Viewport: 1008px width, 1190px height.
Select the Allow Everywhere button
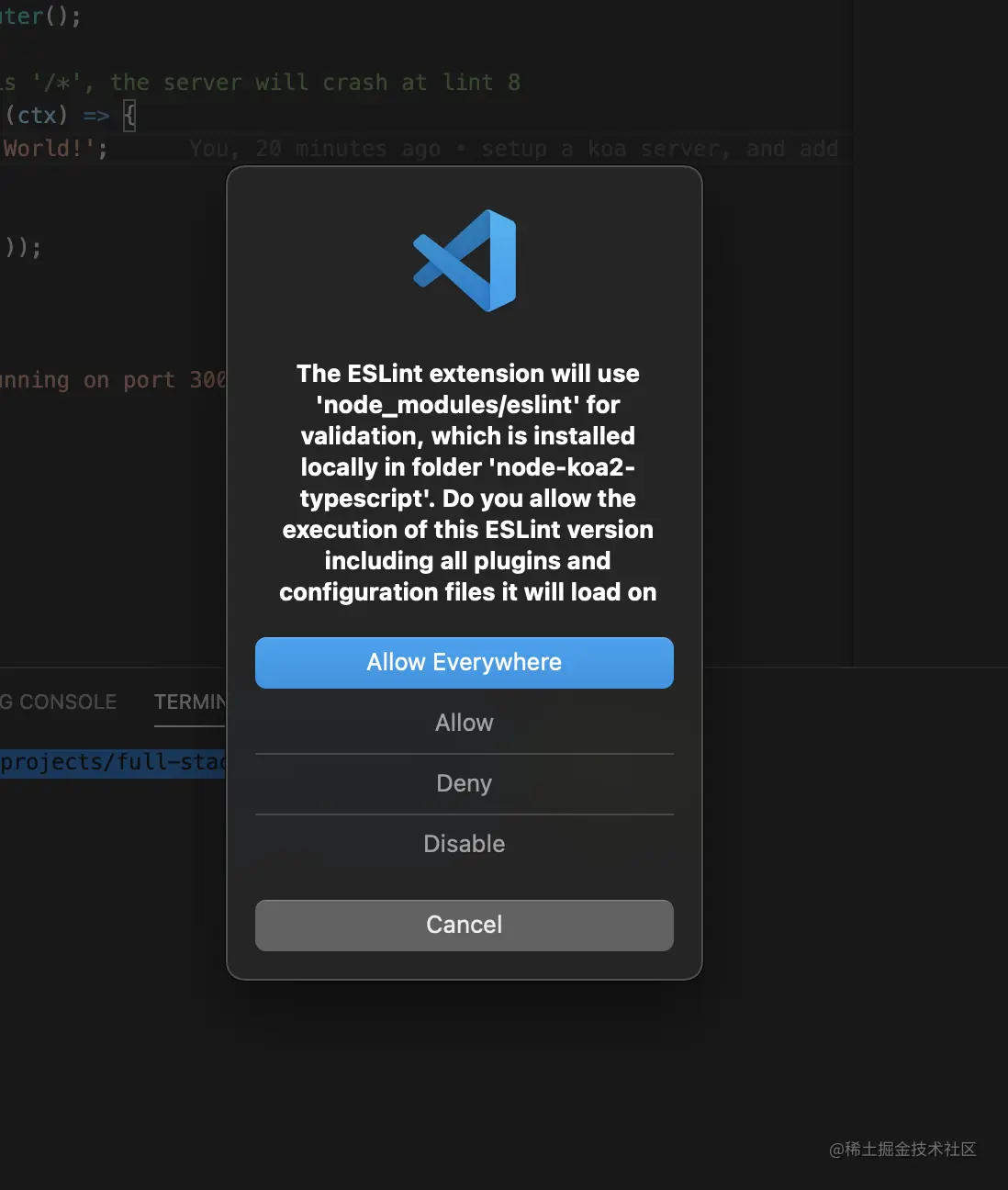coord(465,662)
